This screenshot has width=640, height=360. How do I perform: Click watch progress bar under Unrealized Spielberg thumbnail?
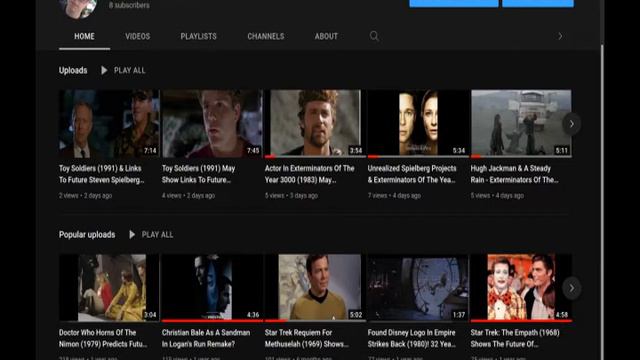418,156
